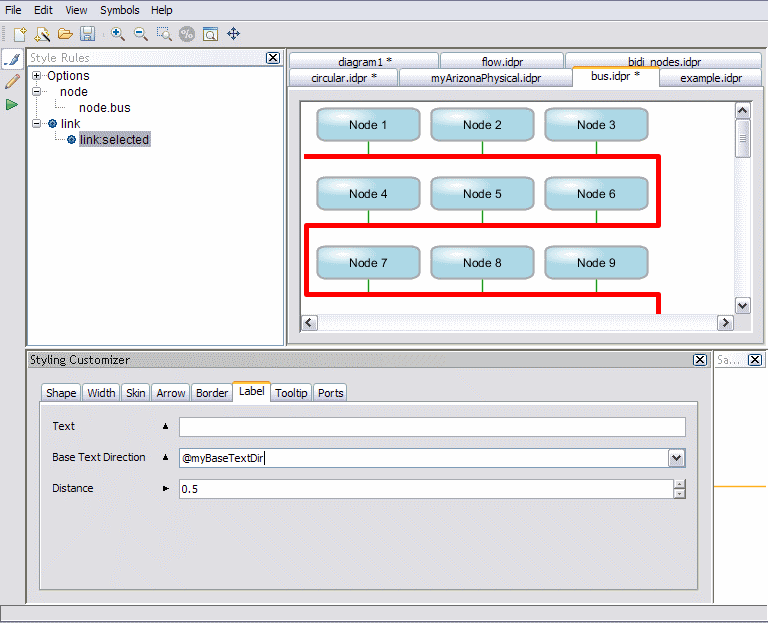Select the zoom-to-area marquee tool

tap(164, 34)
